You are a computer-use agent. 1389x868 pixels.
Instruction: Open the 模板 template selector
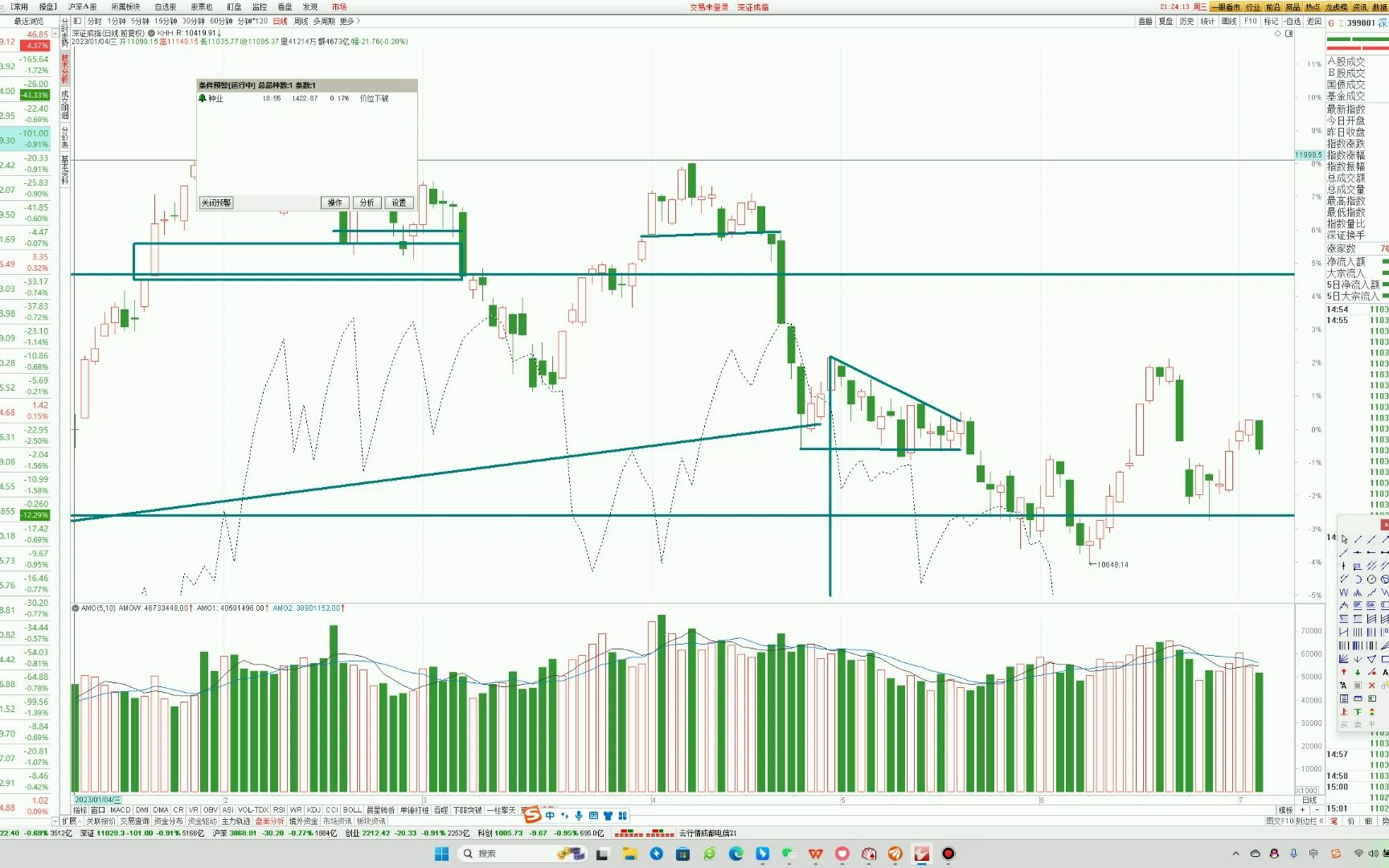1286,810
